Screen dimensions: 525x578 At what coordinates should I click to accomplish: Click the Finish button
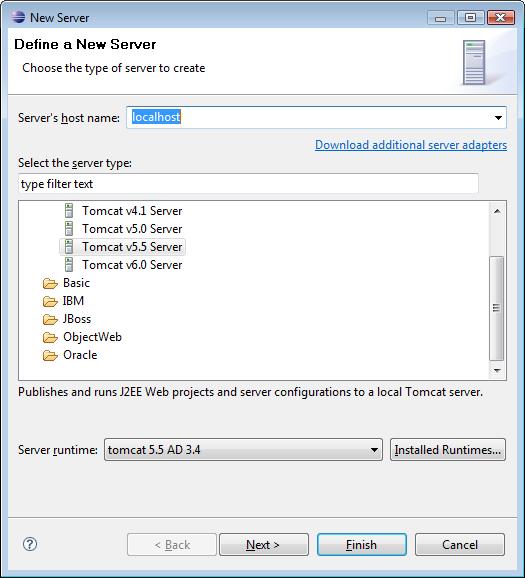click(x=362, y=544)
